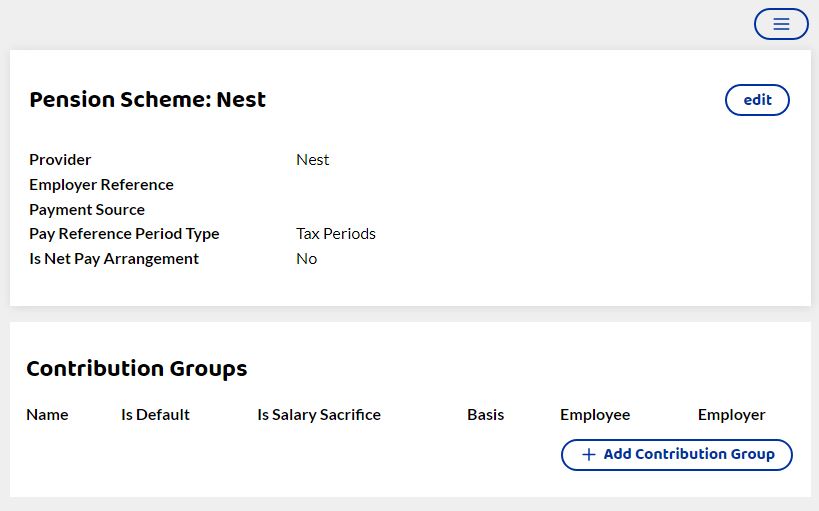Select the Pay Reference Period Type label
This screenshot has height=511, width=819.
(124, 234)
